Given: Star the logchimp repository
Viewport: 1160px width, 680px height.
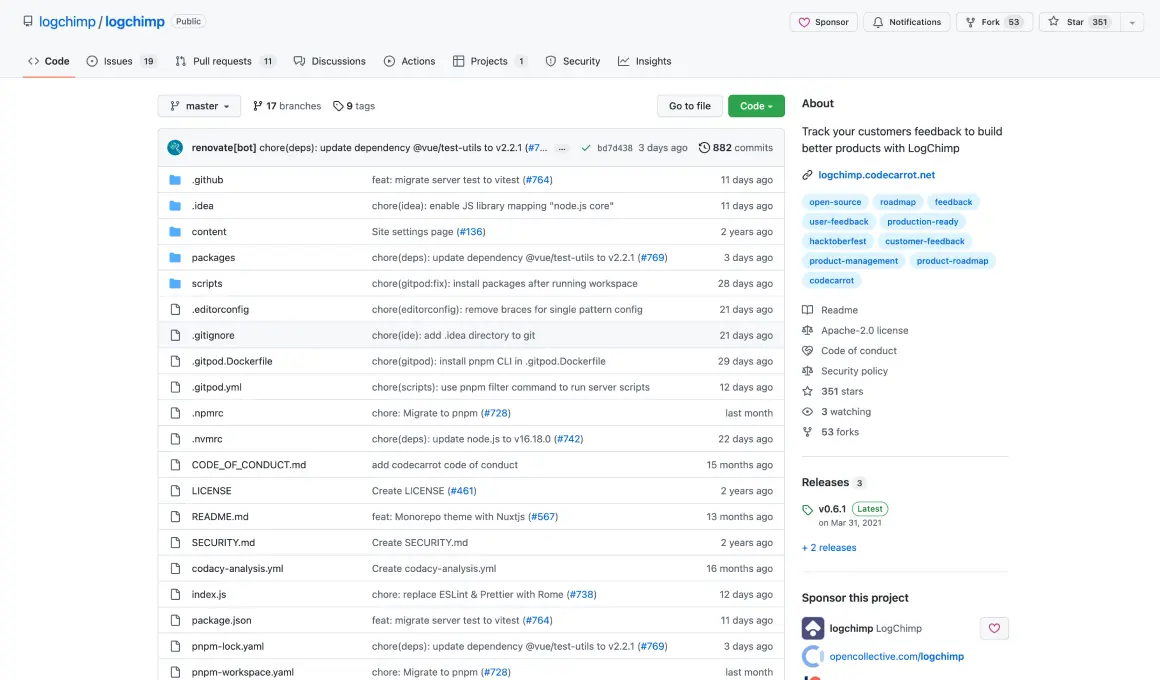Looking at the screenshot, I should (x=1072, y=21).
